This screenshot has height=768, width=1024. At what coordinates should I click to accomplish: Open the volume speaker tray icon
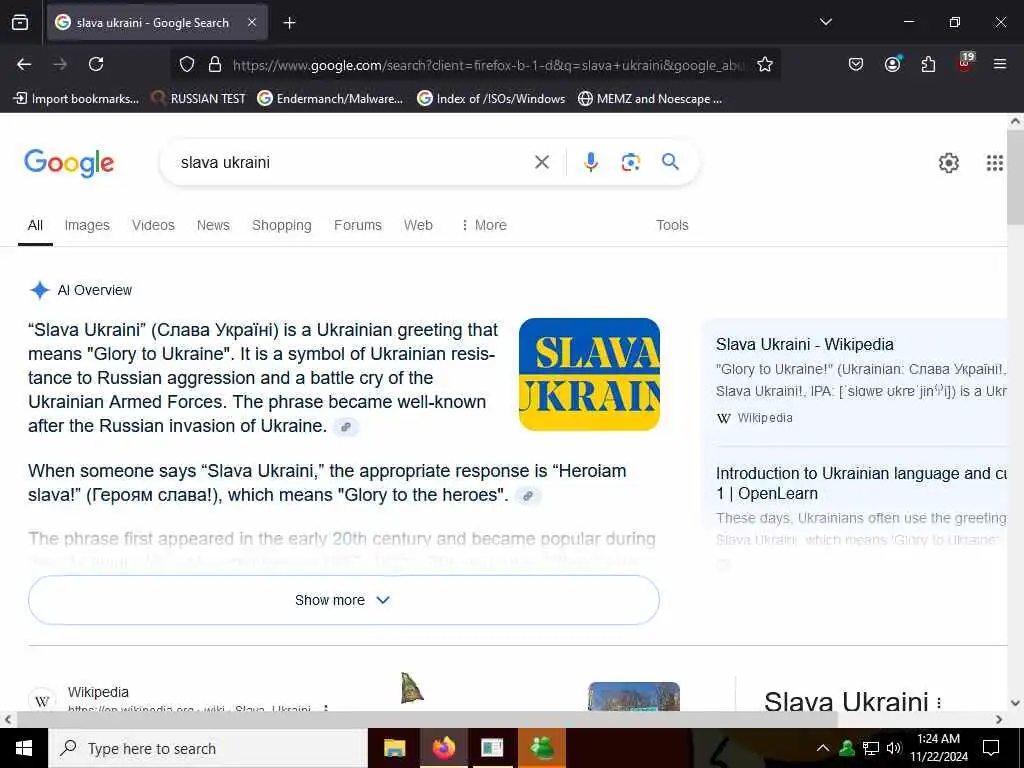point(893,748)
